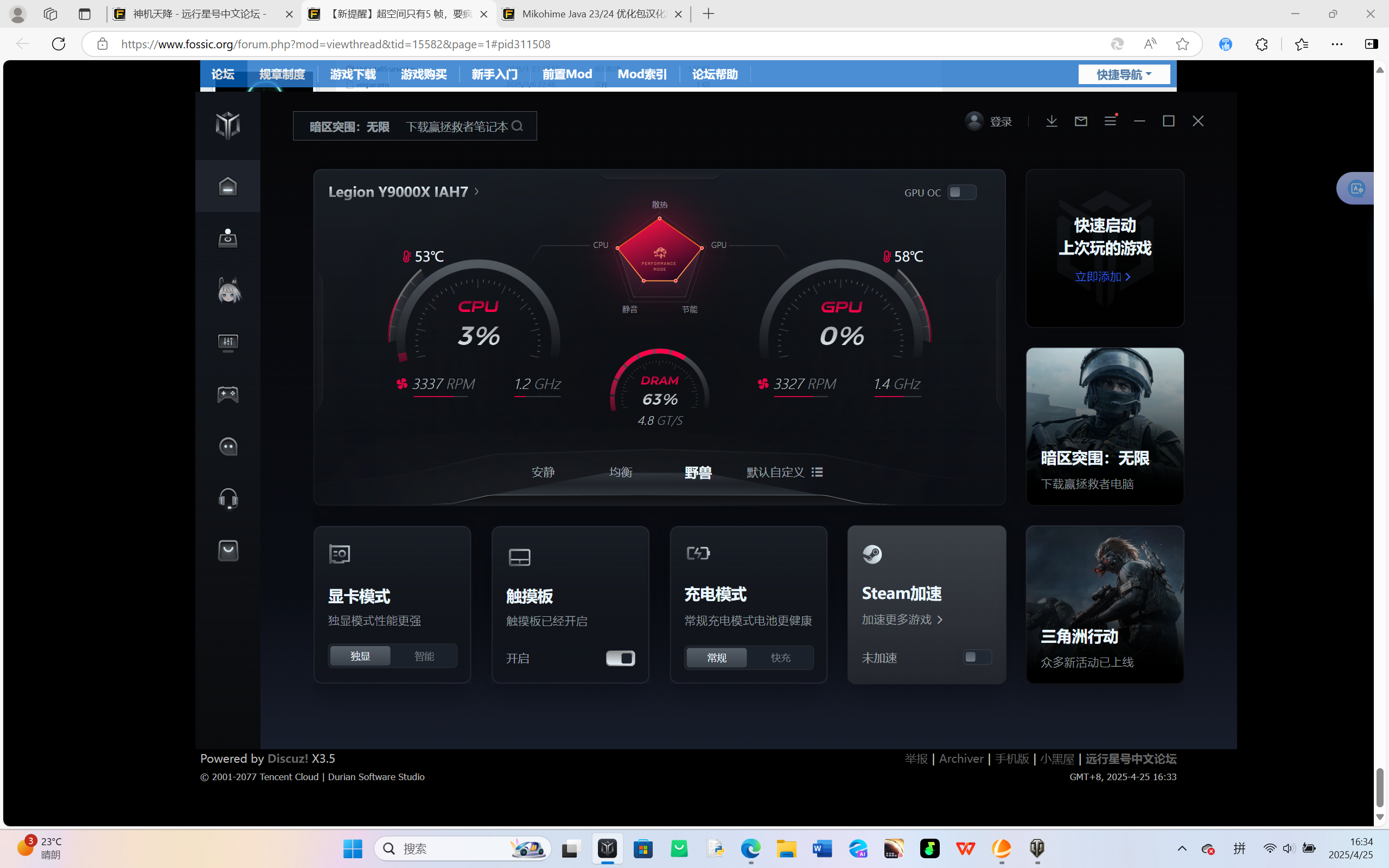The image size is (1389, 868).
Task: Open the mail envelope messages icon
Action: coord(1081,121)
